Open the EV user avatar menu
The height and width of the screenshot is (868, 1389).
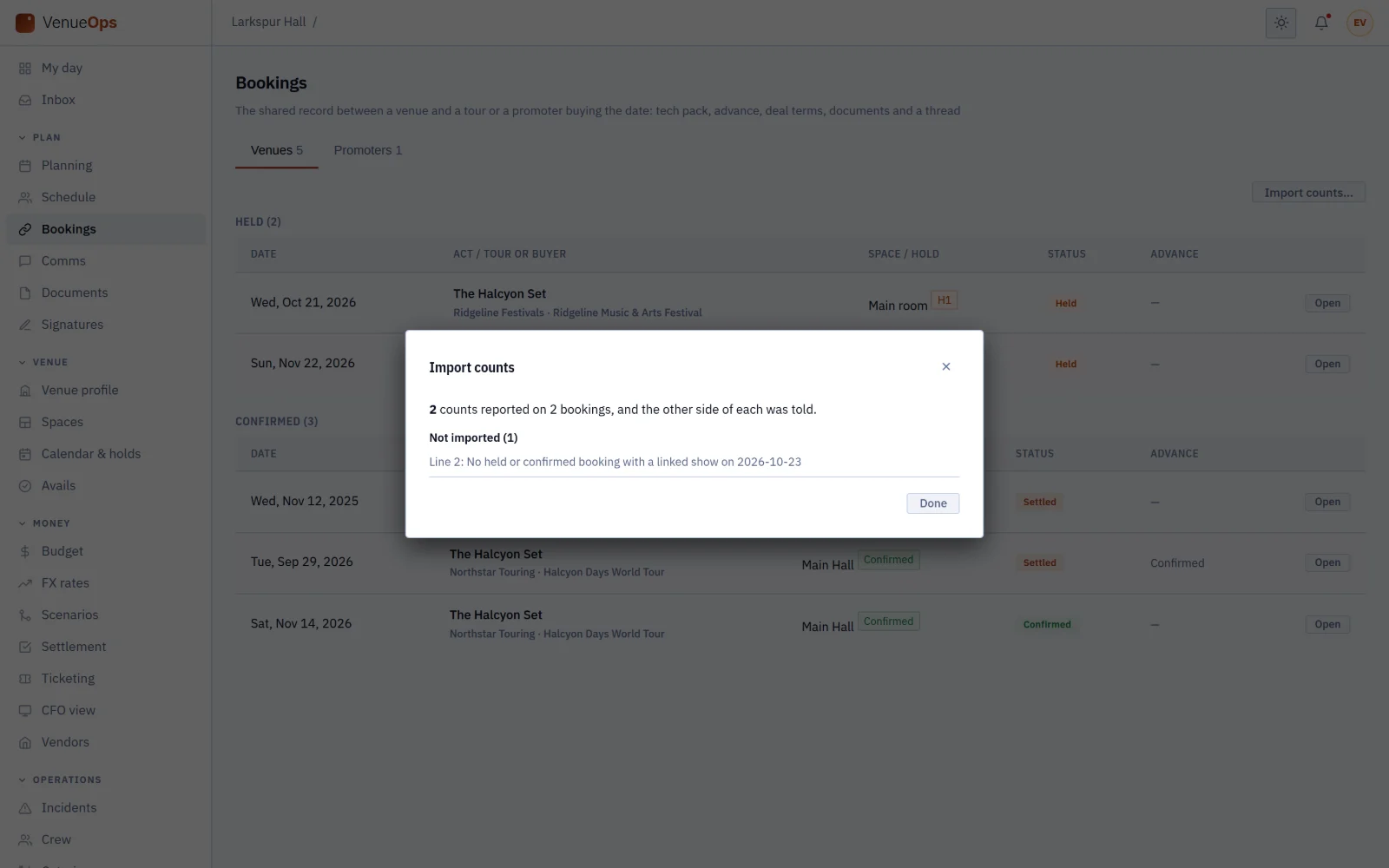click(x=1359, y=23)
